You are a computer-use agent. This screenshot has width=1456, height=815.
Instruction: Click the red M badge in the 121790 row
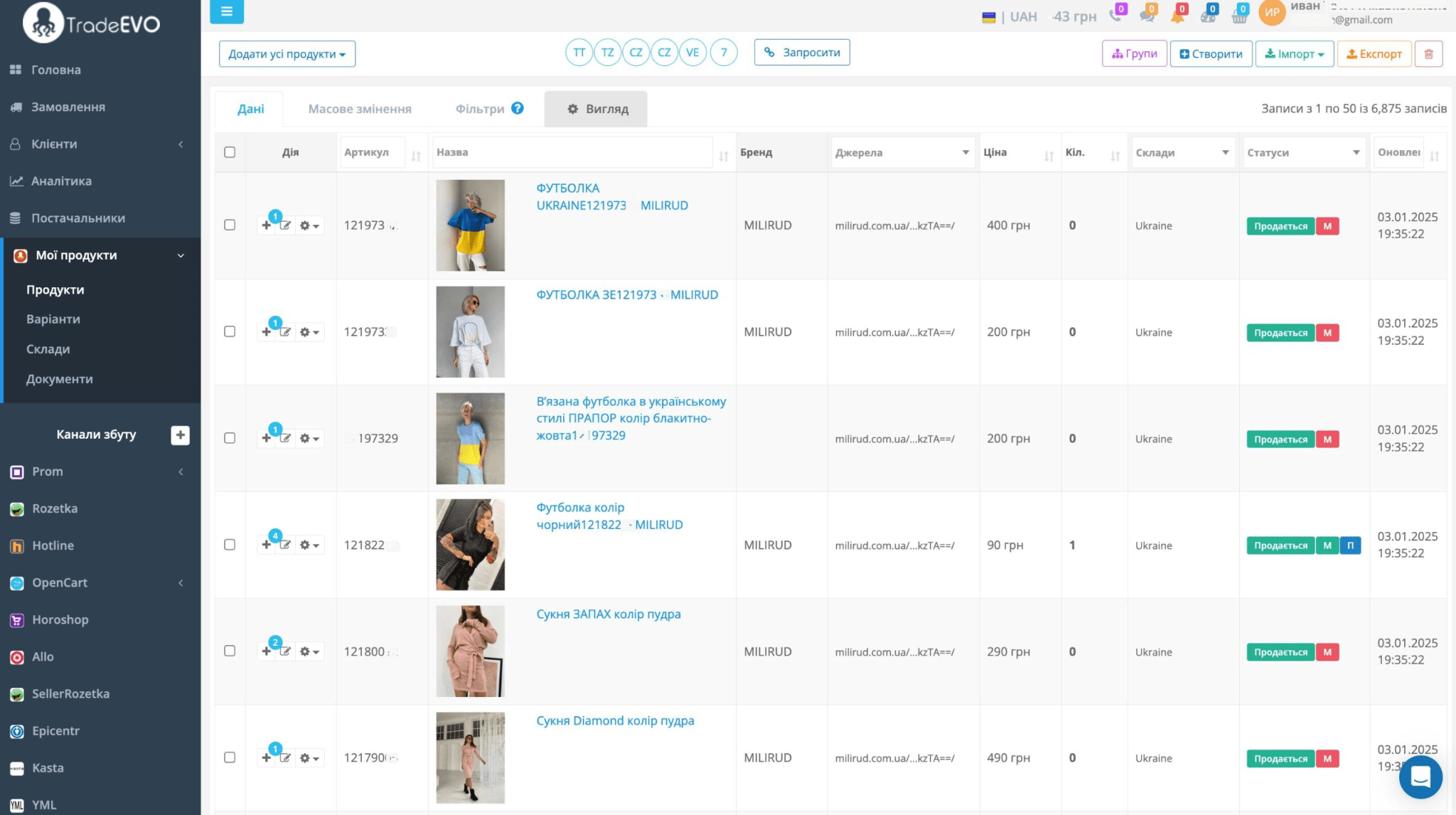click(x=1327, y=759)
